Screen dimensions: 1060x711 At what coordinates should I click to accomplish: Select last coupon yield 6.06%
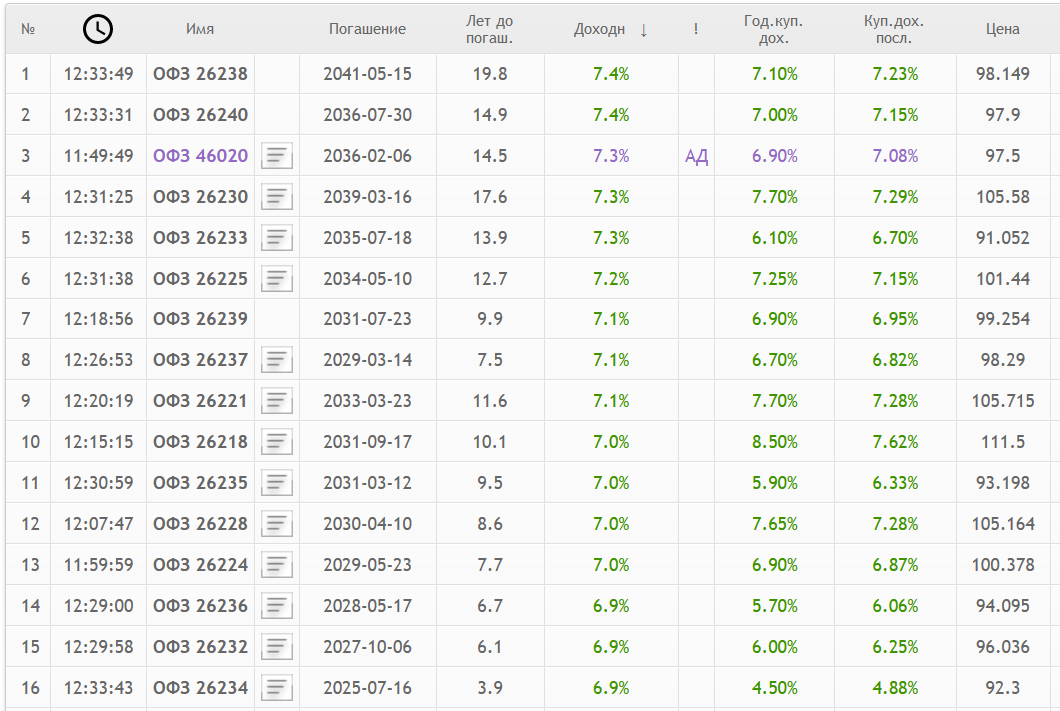click(x=894, y=606)
